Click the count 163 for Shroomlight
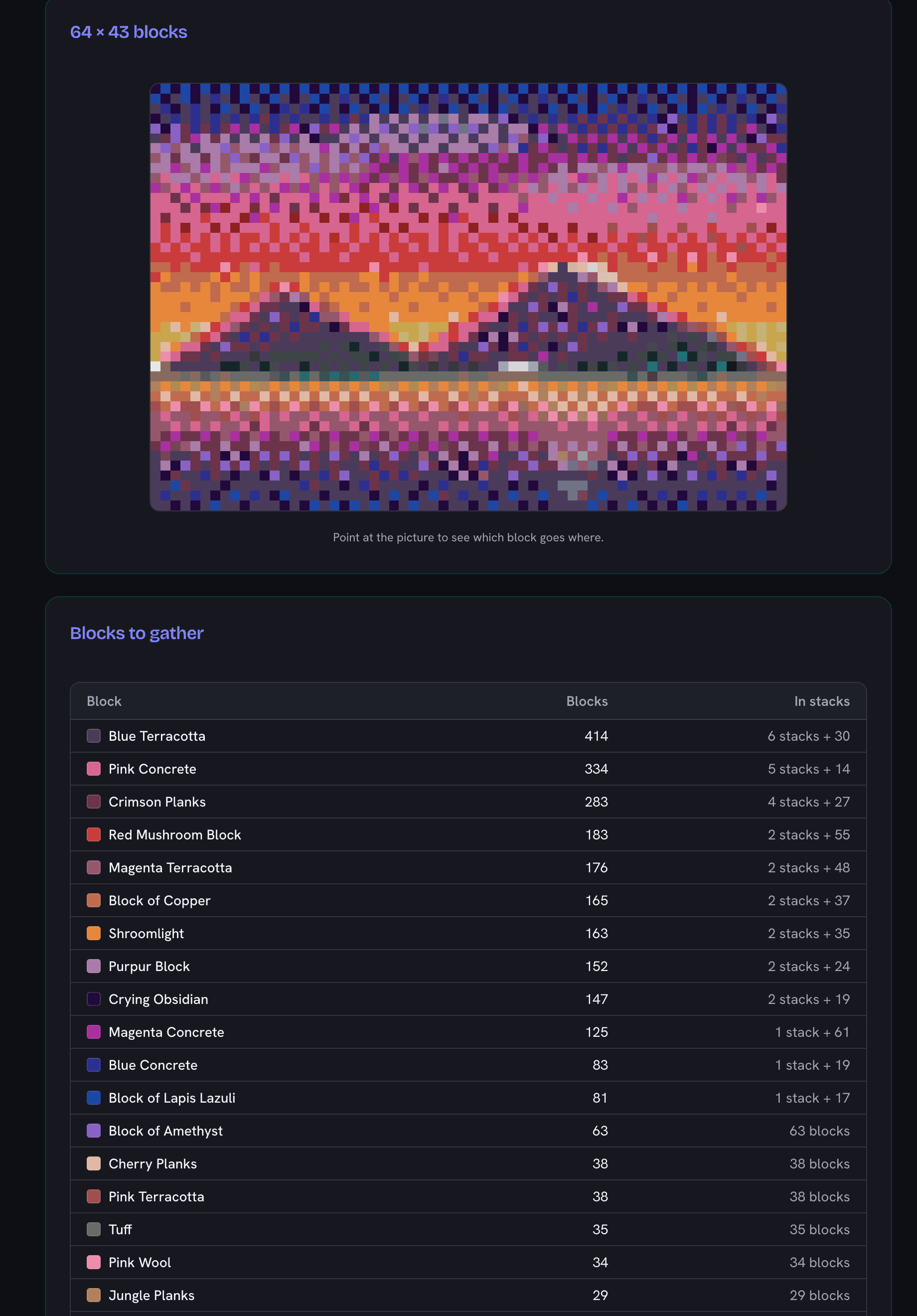 (x=597, y=933)
